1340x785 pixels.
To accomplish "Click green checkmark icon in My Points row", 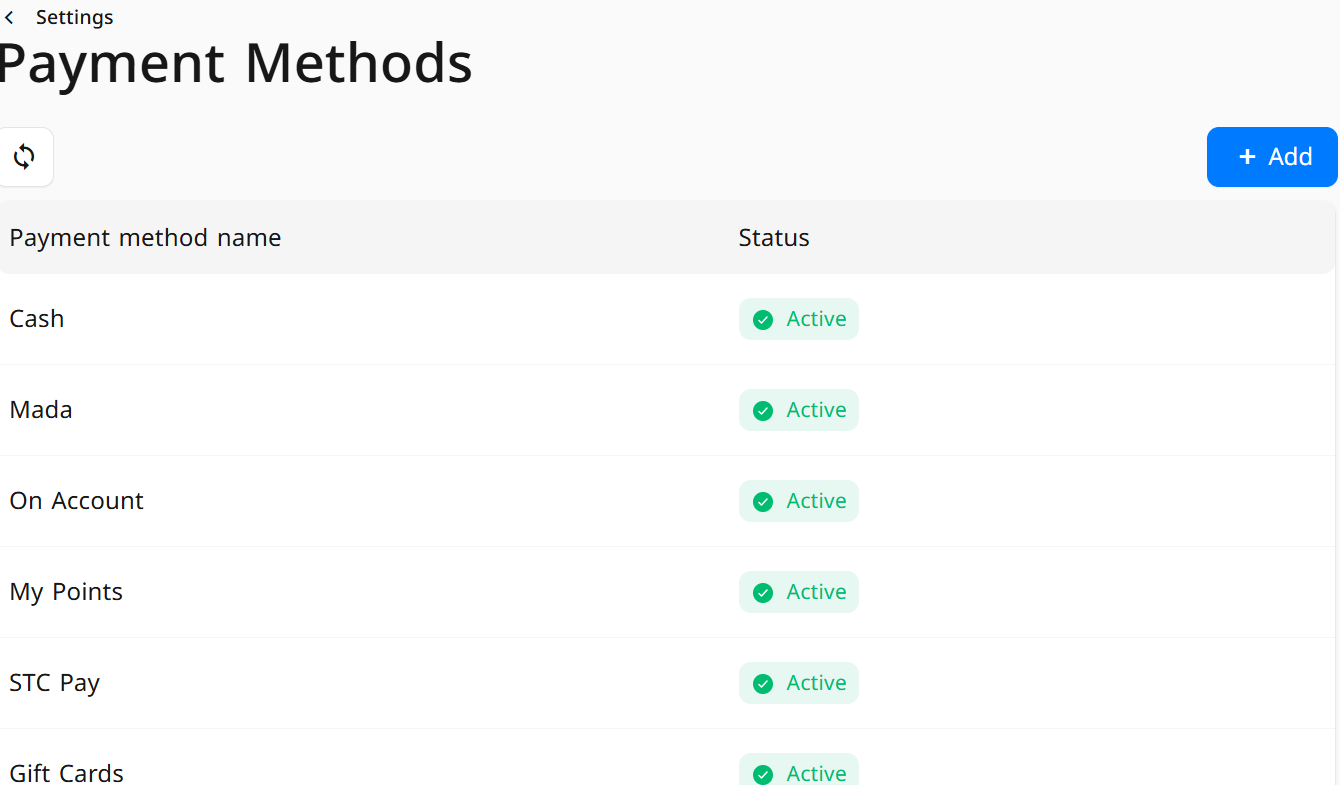I will (x=763, y=593).
